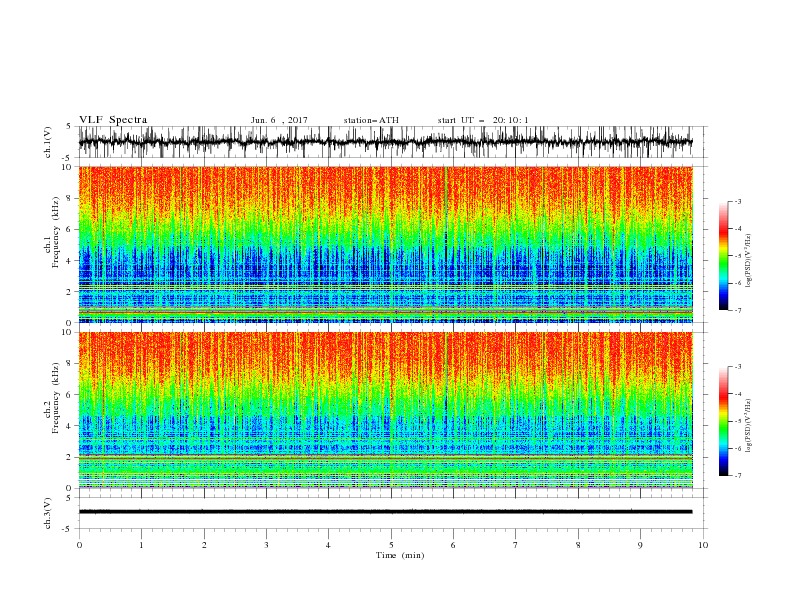Click the "-3" tick on ch.1 color bar
The image size is (792, 612).
pos(737,201)
